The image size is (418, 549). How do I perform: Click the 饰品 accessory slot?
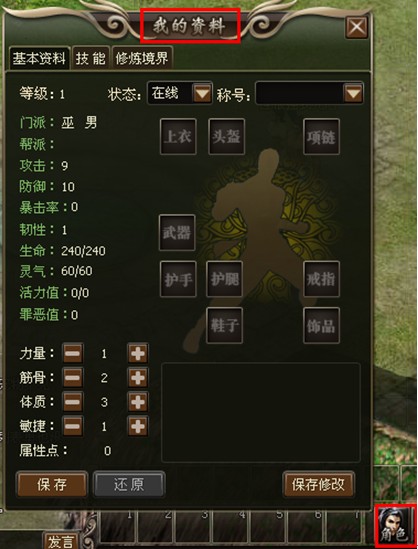[321, 326]
